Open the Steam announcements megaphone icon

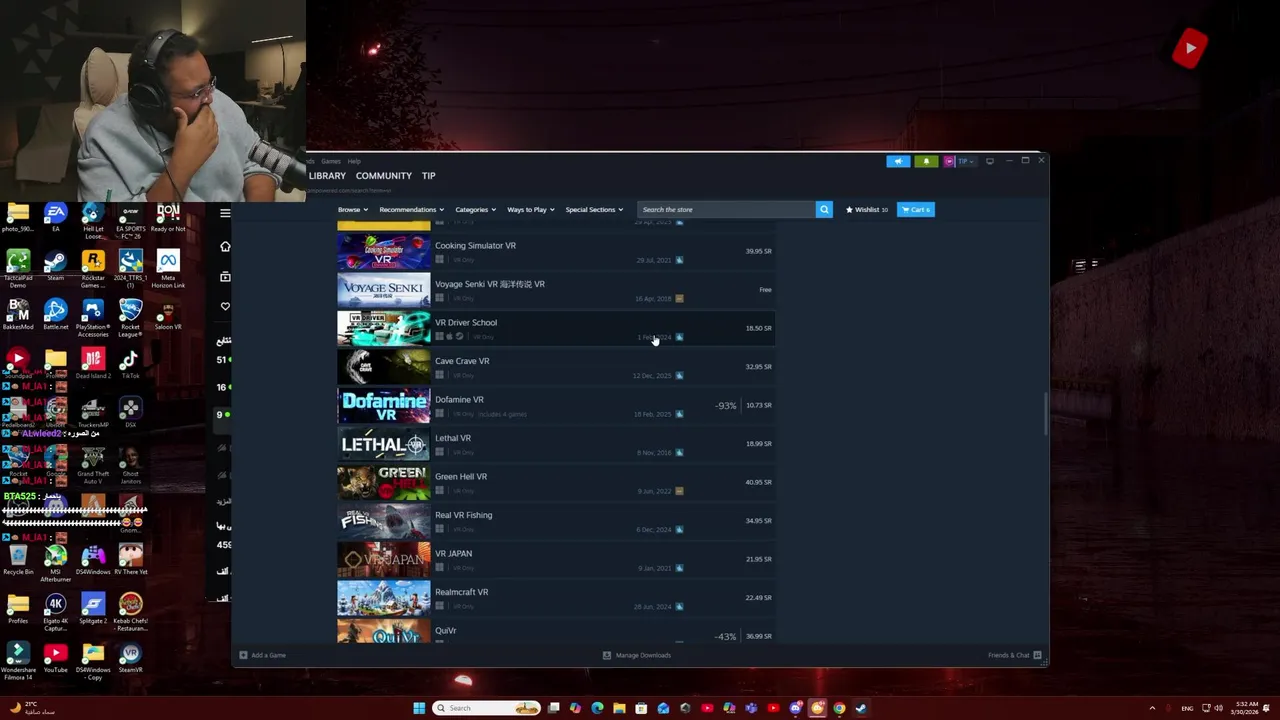(x=898, y=161)
